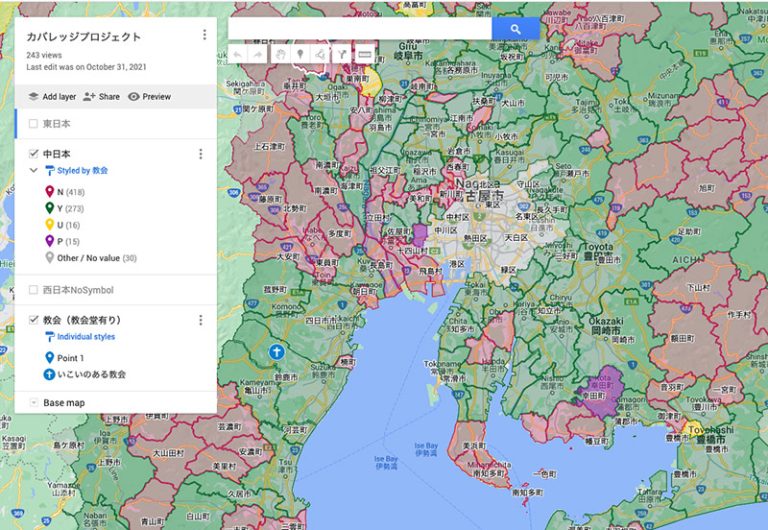
Task: Select the draw line tool
Action: tap(320, 54)
